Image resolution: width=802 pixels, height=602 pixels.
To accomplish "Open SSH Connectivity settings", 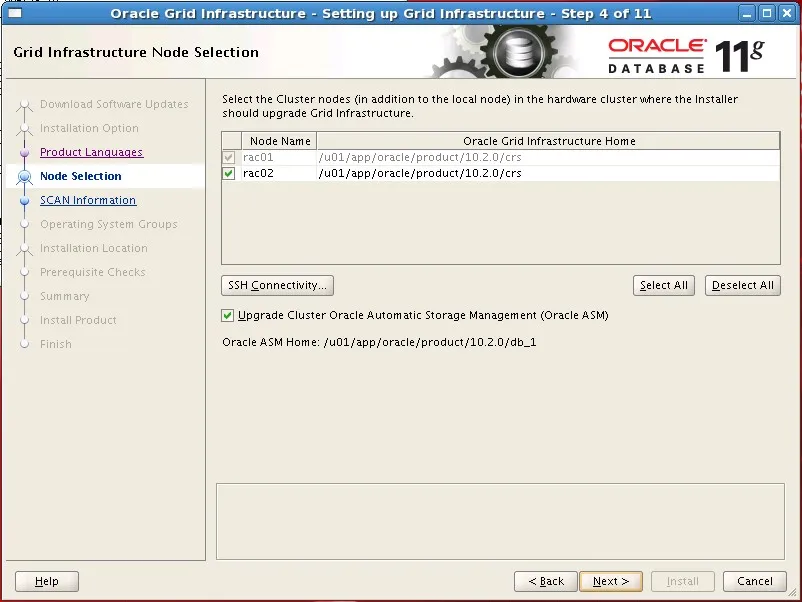I will coord(277,286).
